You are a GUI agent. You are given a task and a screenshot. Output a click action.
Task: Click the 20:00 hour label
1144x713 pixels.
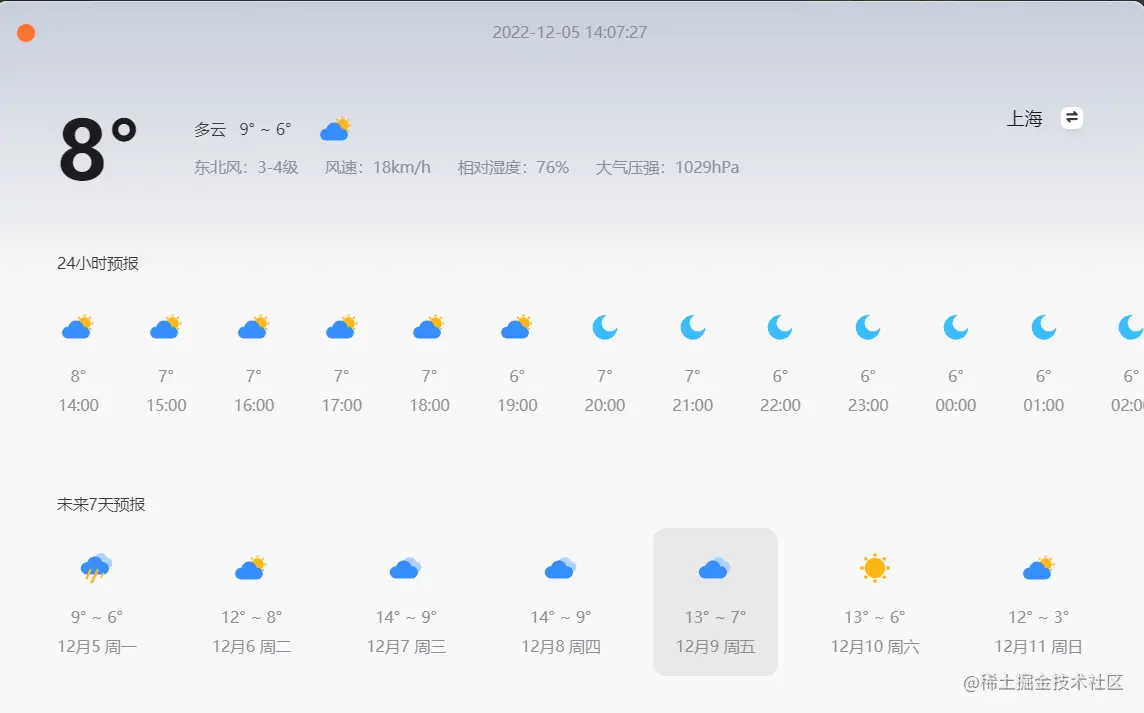tap(605, 405)
